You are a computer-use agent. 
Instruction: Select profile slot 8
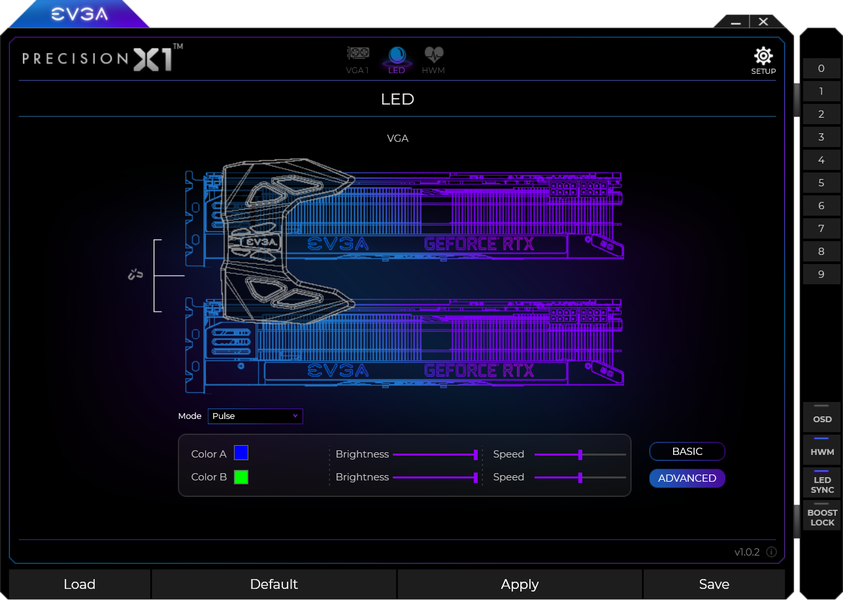[821, 251]
